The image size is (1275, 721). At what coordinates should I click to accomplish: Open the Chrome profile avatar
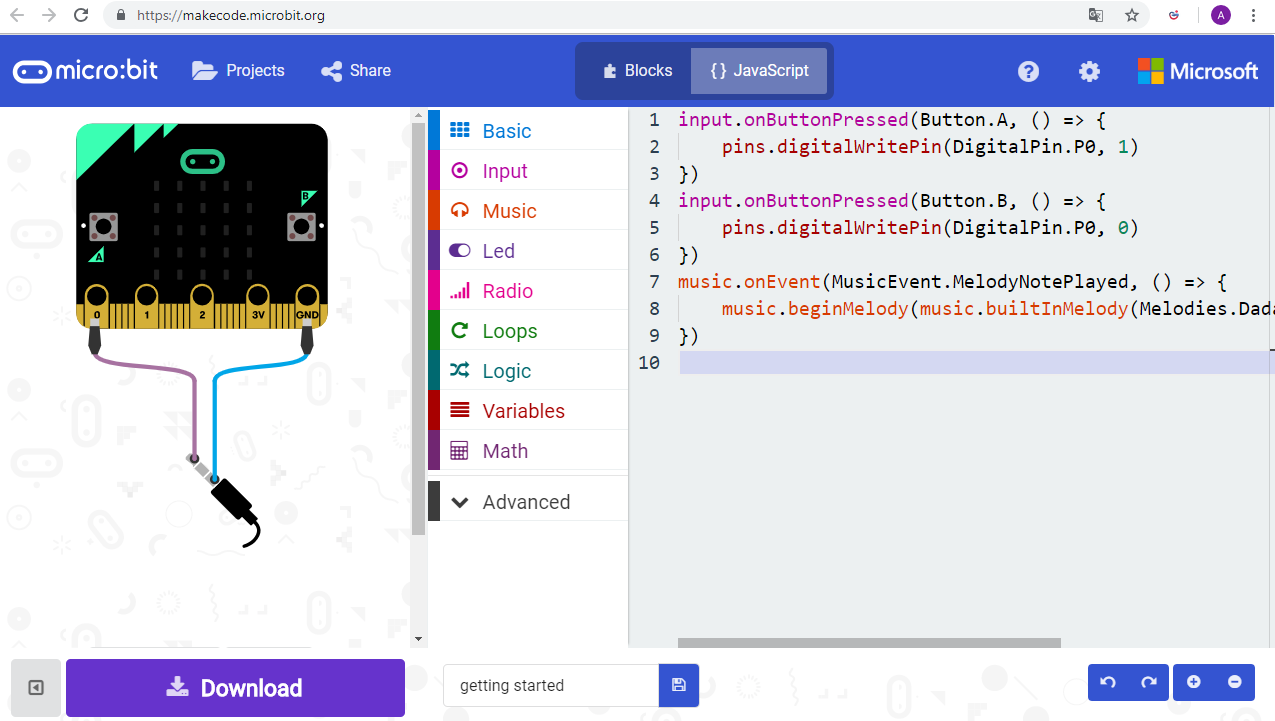pos(1221,15)
